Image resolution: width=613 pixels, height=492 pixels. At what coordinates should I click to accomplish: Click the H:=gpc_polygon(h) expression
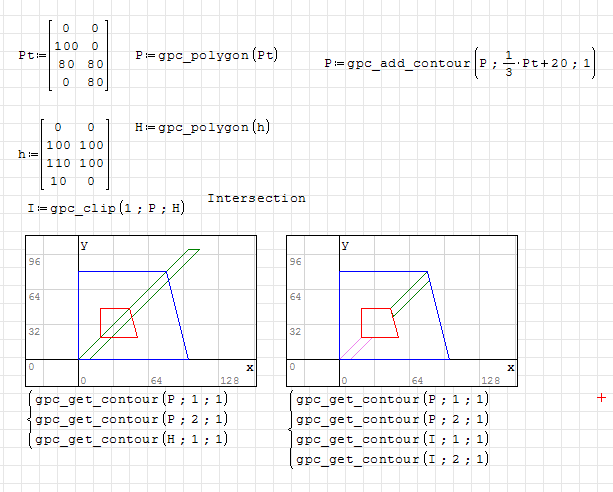[201, 127]
